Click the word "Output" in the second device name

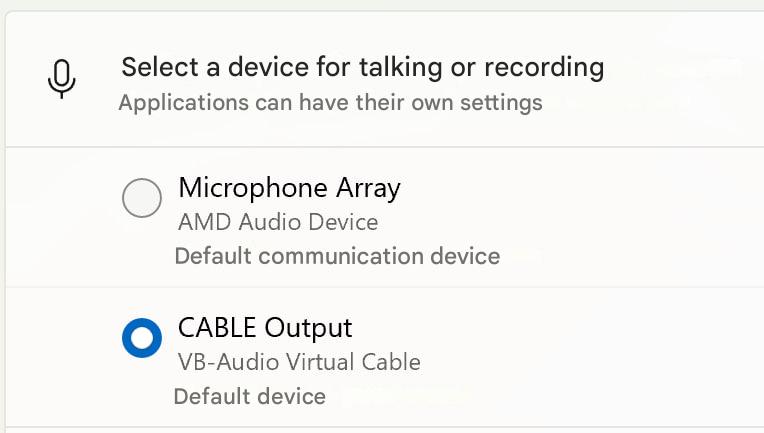tap(309, 328)
